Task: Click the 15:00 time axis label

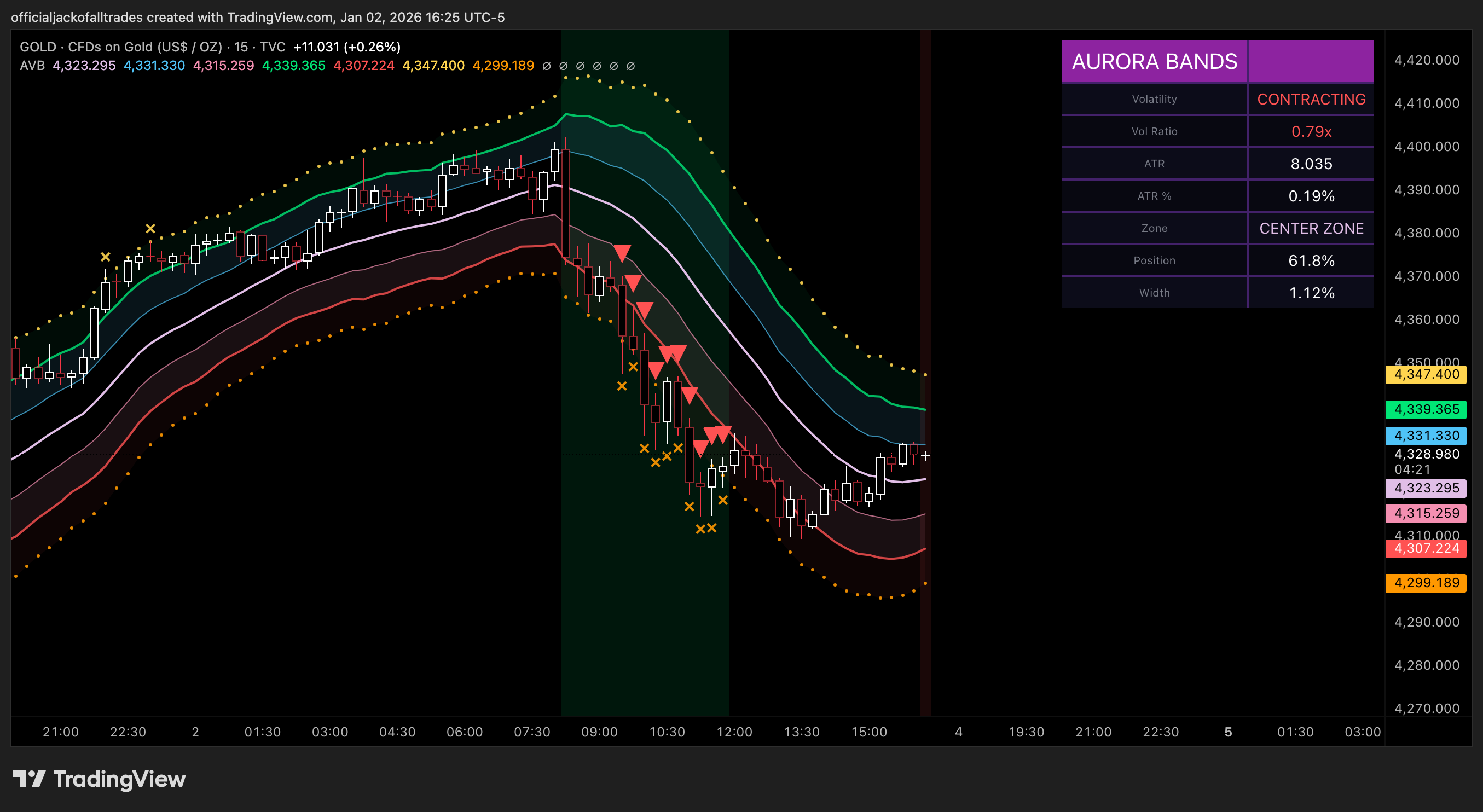Action: (868, 732)
